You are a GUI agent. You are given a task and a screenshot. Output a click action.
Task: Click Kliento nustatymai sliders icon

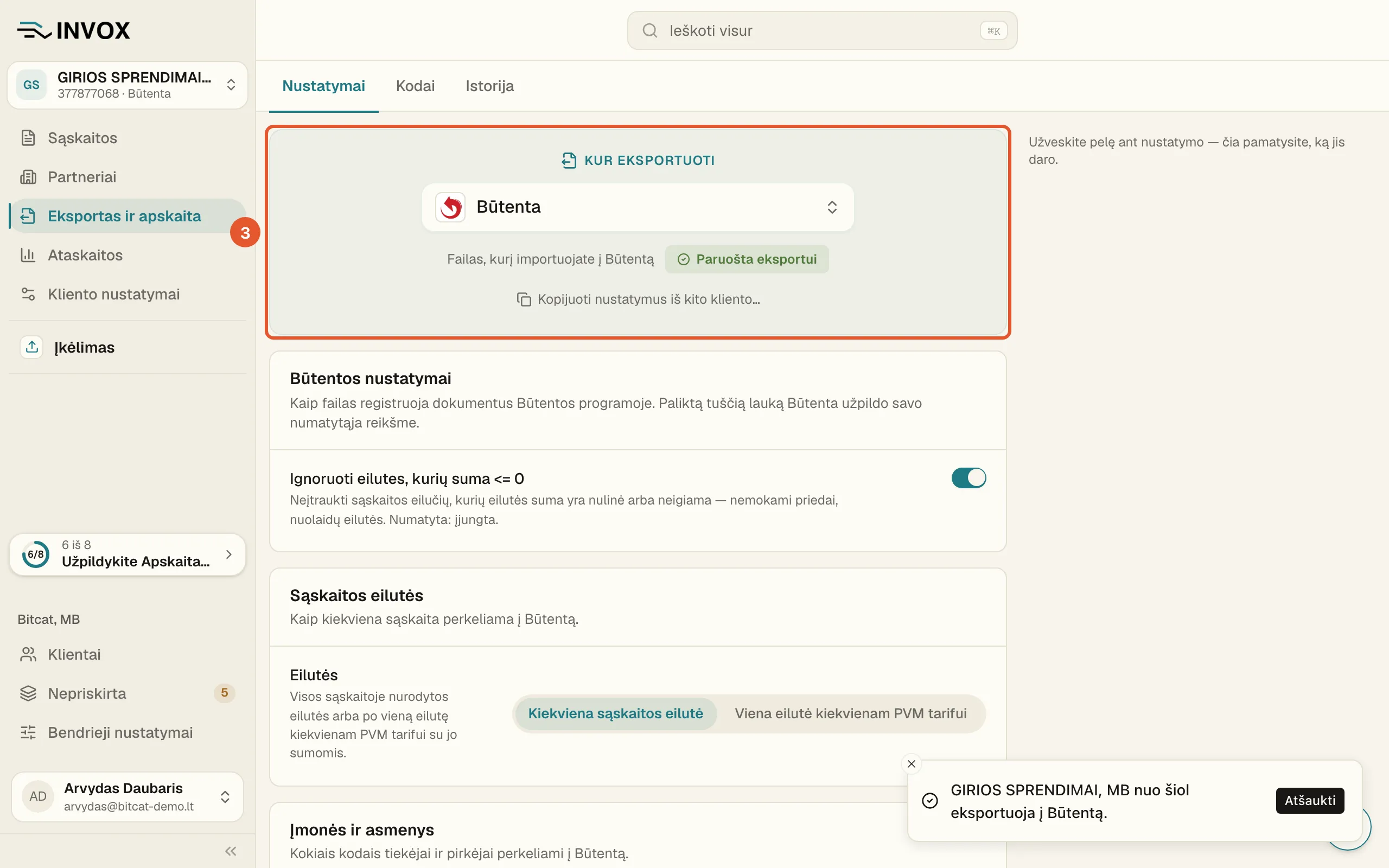pos(28,294)
